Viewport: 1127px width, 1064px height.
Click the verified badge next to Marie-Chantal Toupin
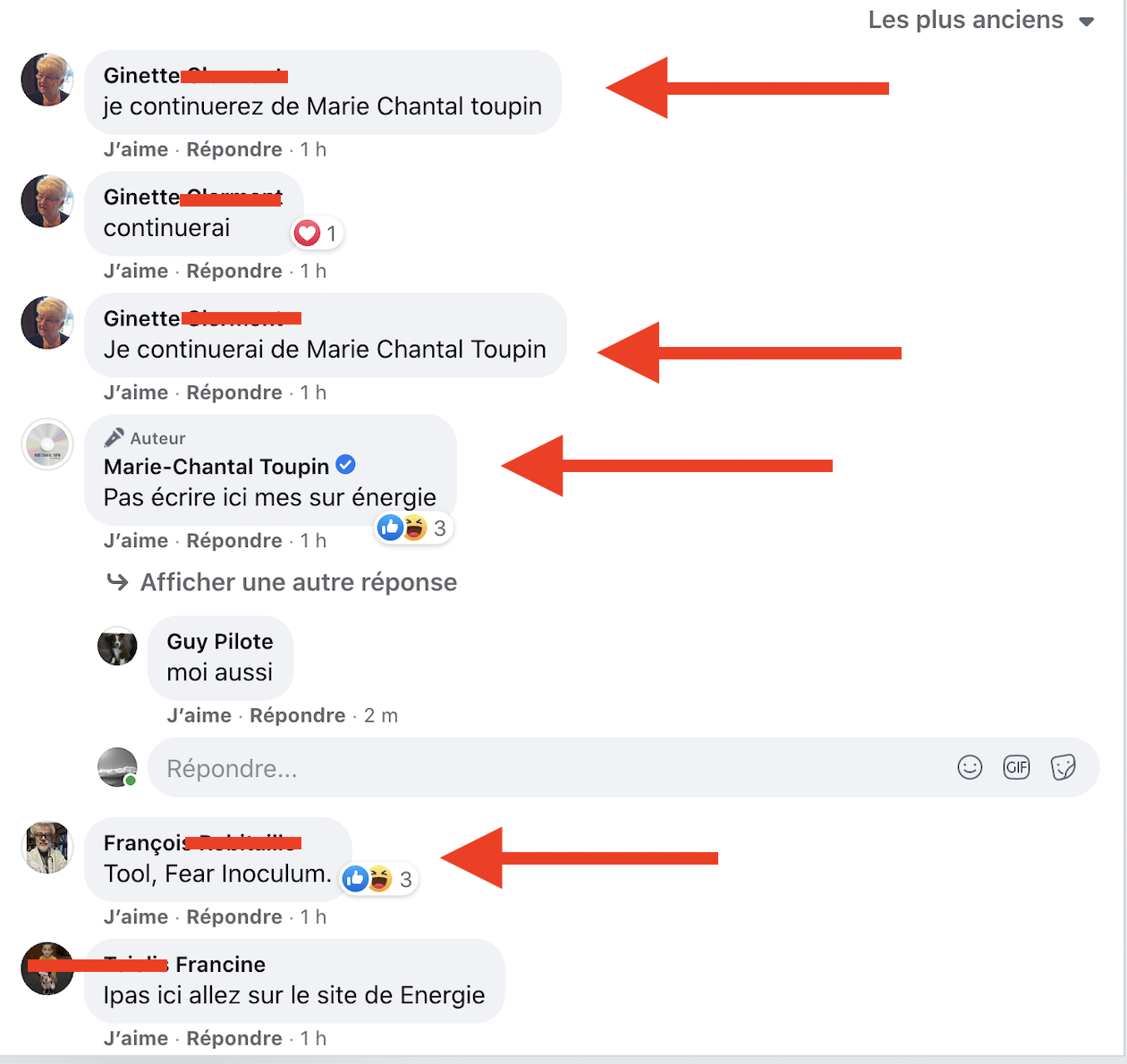(x=345, y=465)
